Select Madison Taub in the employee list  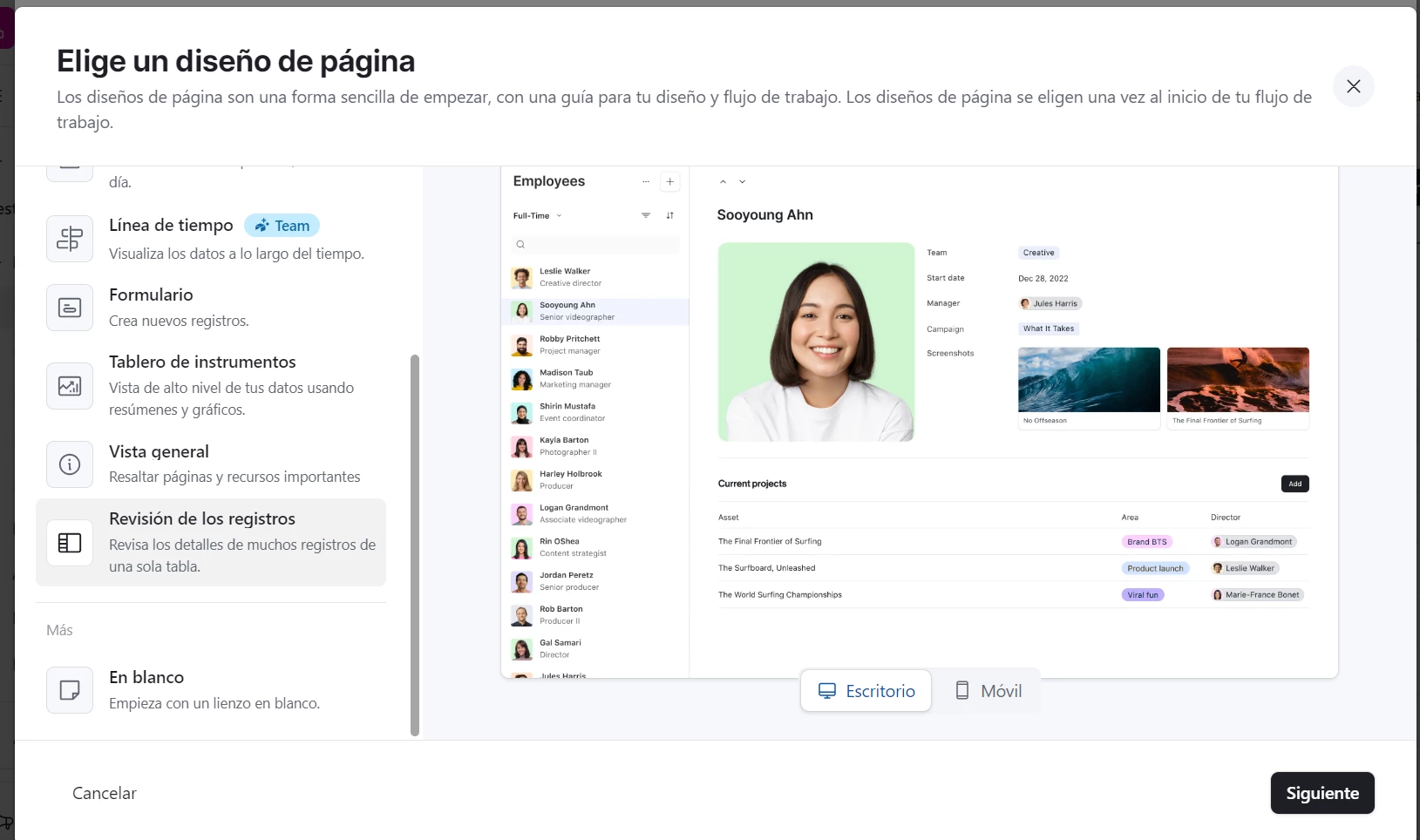pos(595,378)
